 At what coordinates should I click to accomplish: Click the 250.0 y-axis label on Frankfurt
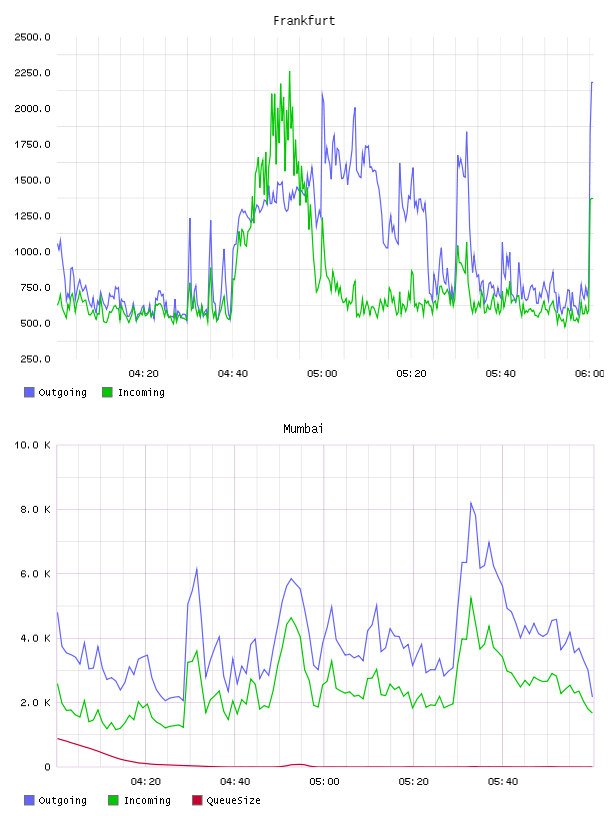tap(35, 359)
